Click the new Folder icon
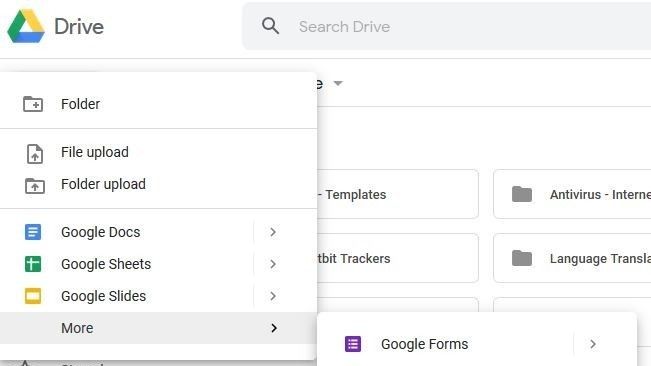This screenshot has width=651, height=366. 33,104
